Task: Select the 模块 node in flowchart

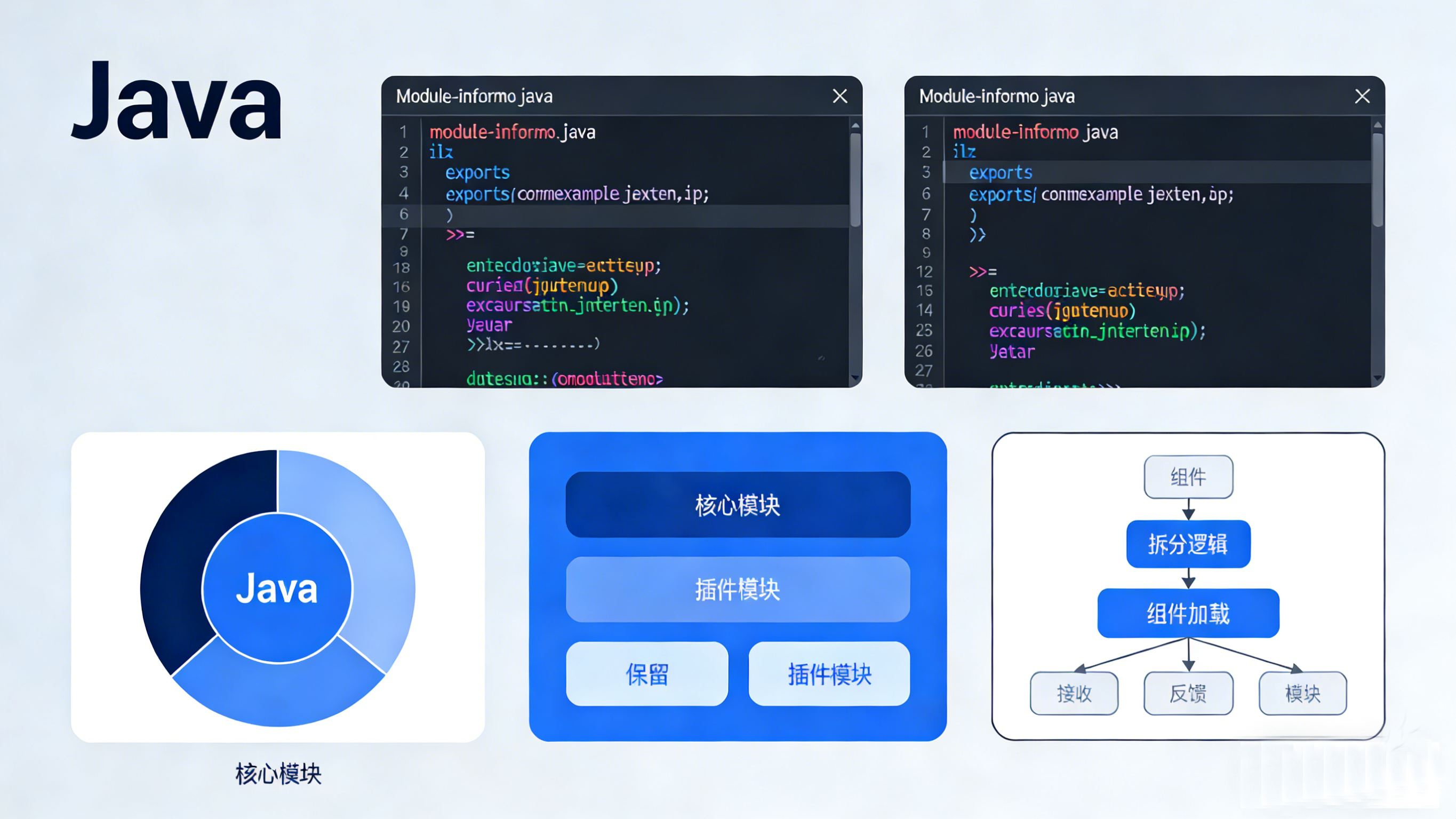Action: point(1302,693)
